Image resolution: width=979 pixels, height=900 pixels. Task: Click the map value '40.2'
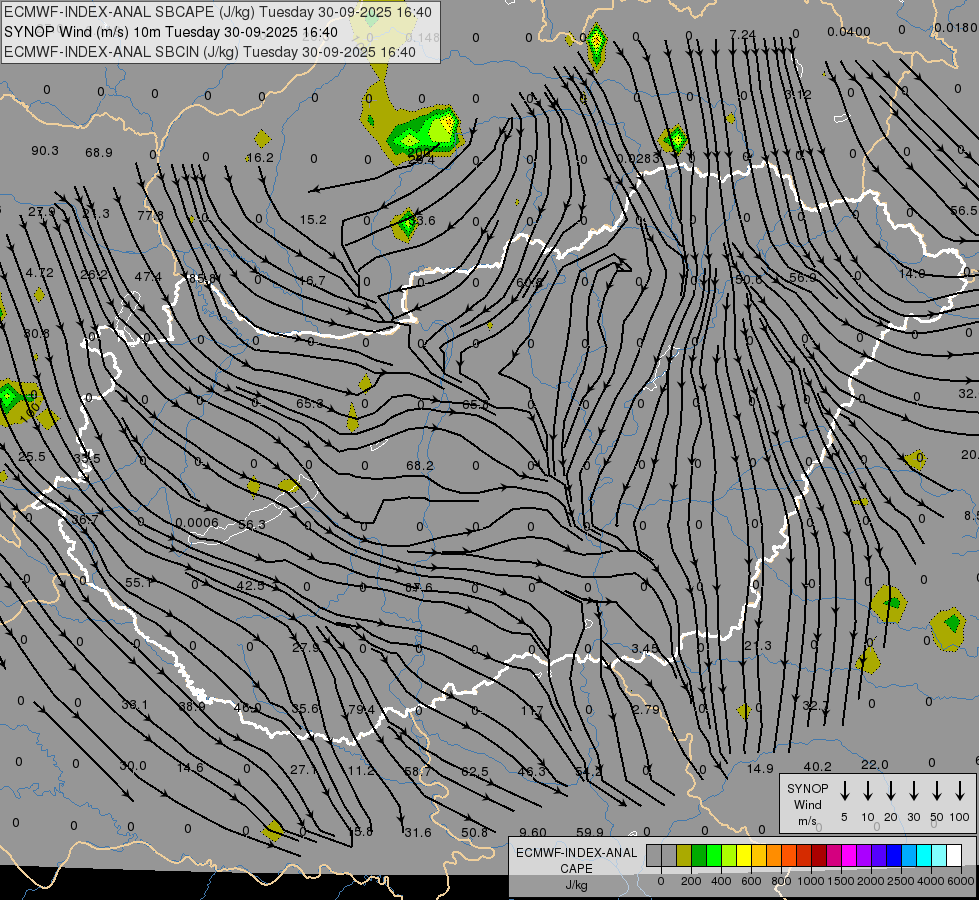(817, 766)
